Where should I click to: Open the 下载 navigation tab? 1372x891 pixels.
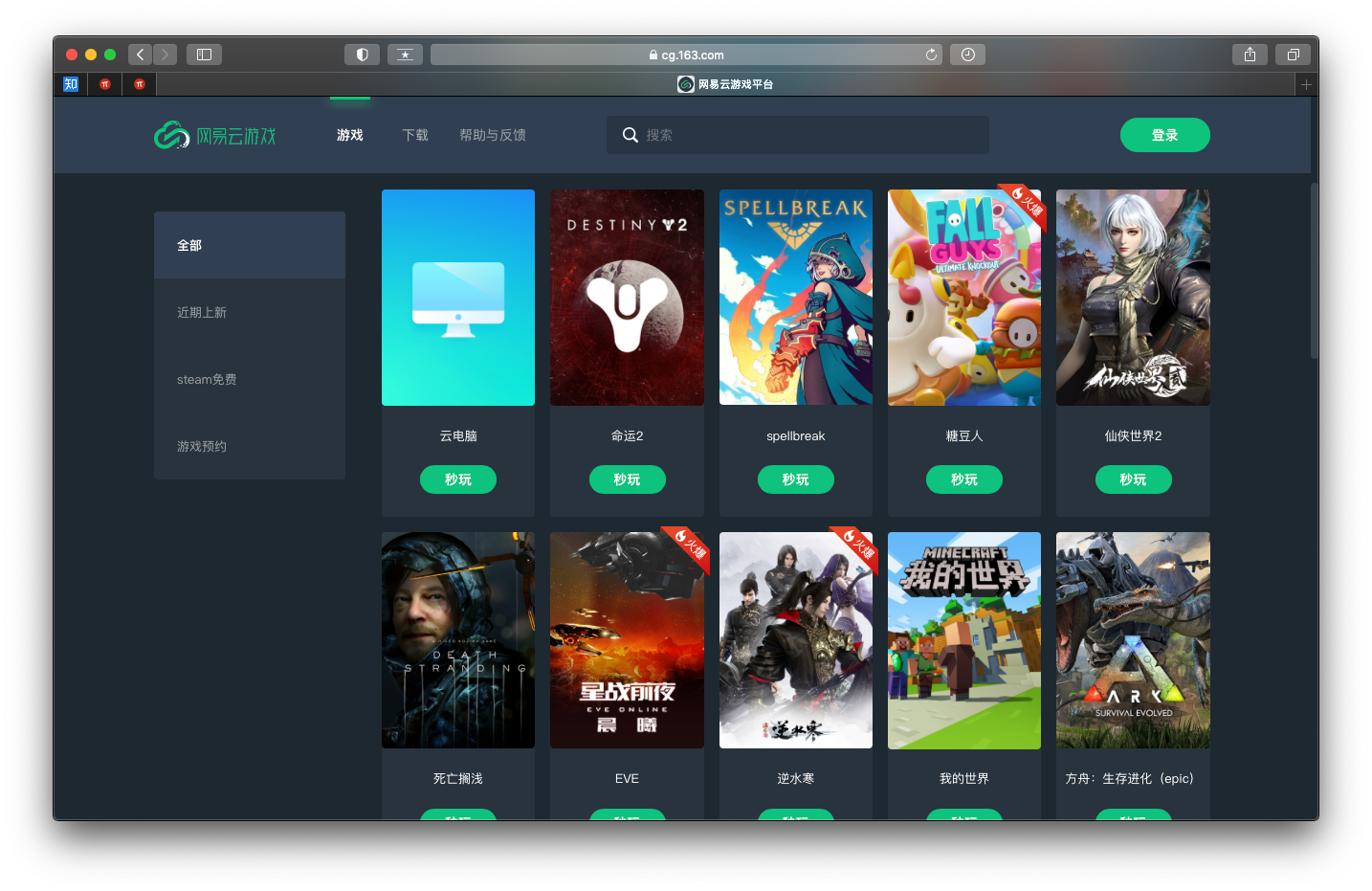(415, 135)
